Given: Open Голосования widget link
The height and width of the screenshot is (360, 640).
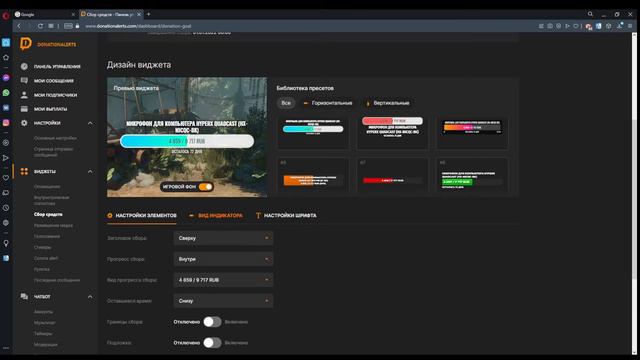Looking at the screenshot, I should [x=47, y=236].
